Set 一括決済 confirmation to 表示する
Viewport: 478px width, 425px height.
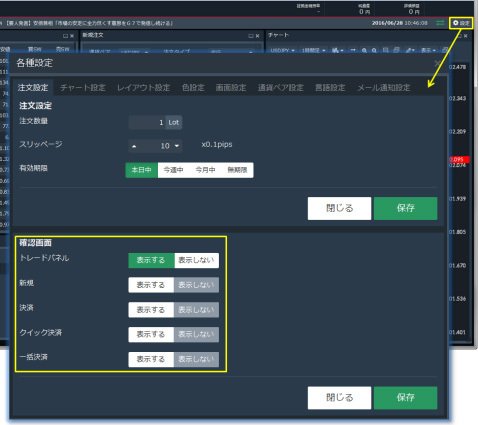pyautogui.click(x=151, y=359)
